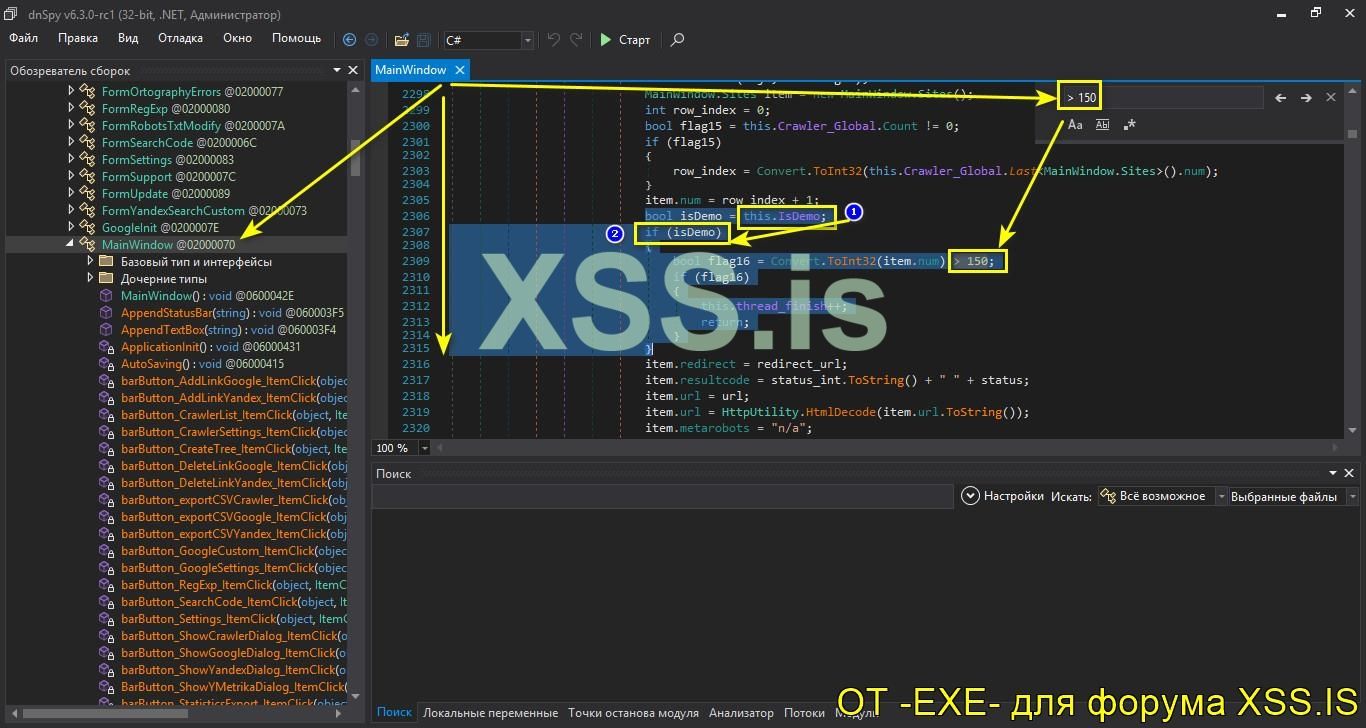Go to next match in find bar
This screenshot has width=1366, height=728.
click(x=1305, y=98)
